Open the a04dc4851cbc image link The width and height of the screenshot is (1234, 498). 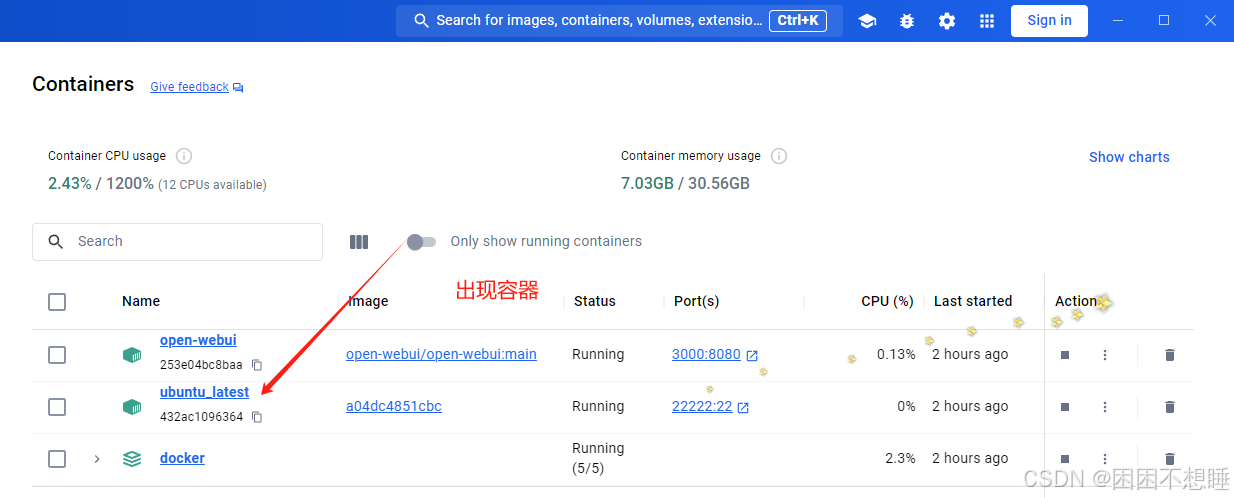click(x=394, y=406)
